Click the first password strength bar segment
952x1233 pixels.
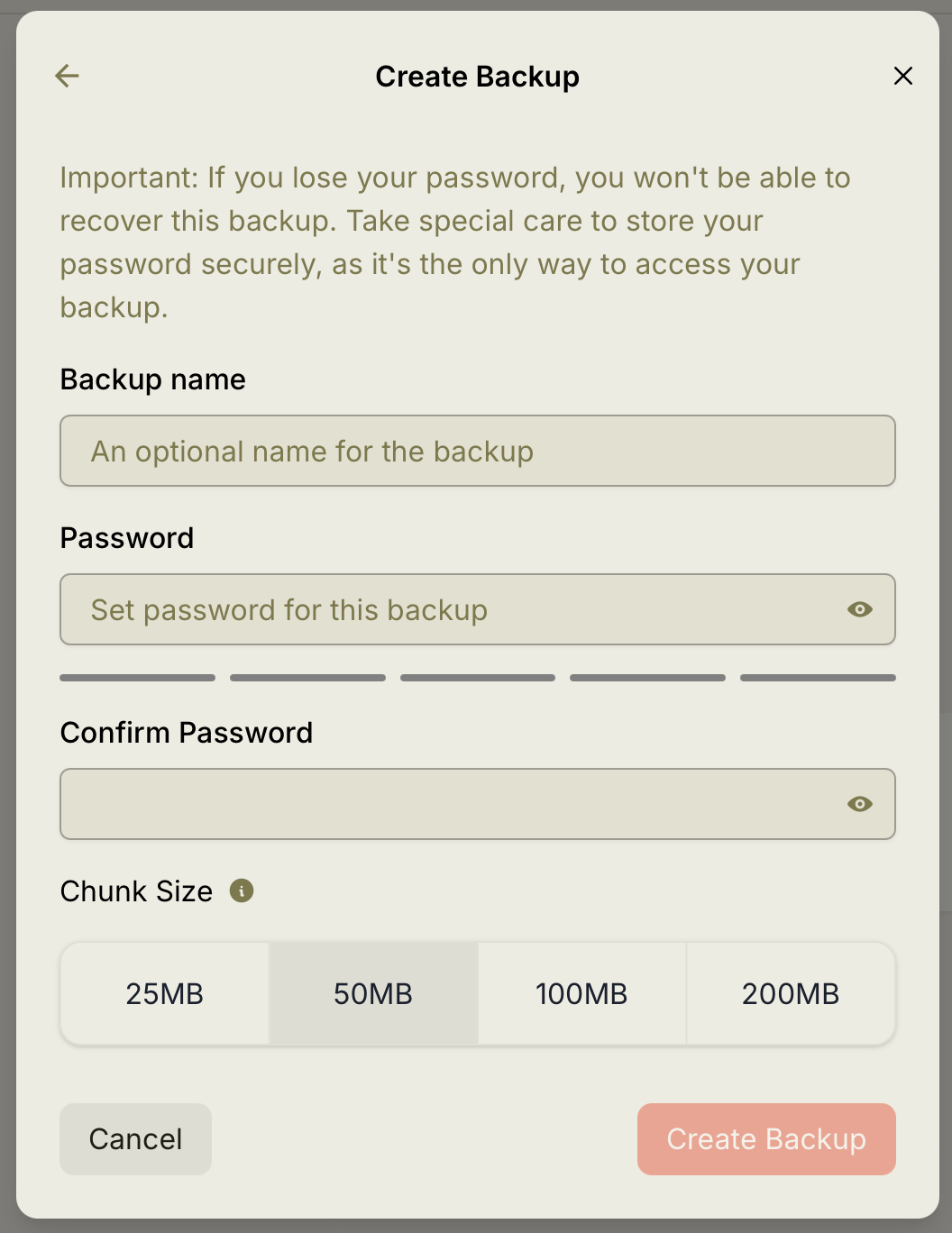point(137,678)
